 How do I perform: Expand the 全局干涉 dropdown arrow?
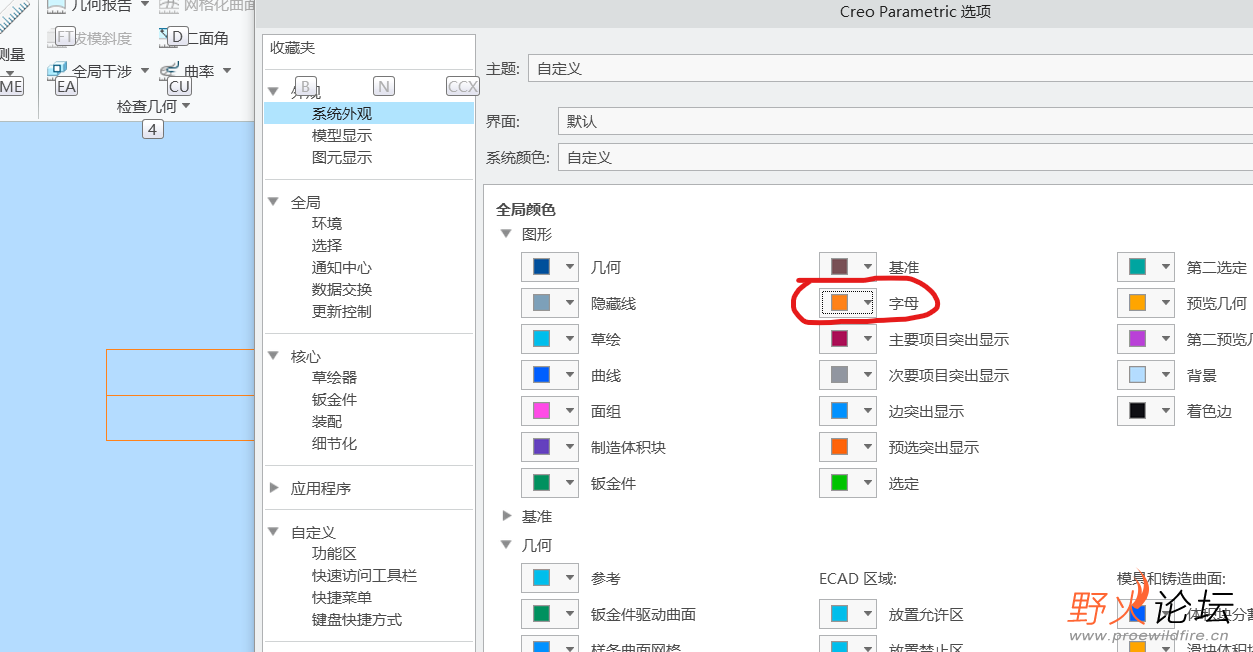[x=145, y=70]
